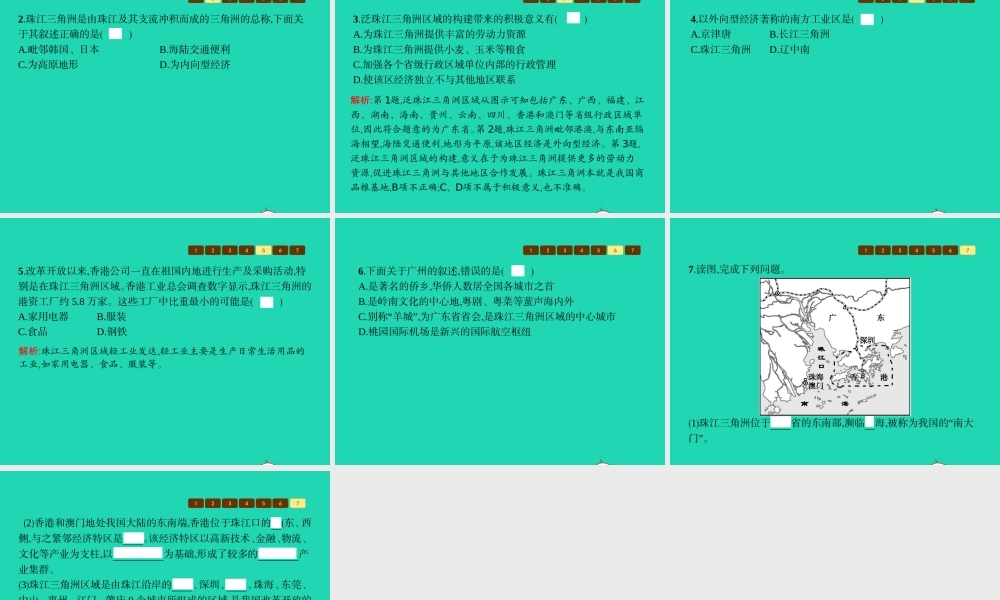1000x600 pixels.
Task: Click highlighted number 6 on the question 6 slide
Action: click(x=615, y=251)
